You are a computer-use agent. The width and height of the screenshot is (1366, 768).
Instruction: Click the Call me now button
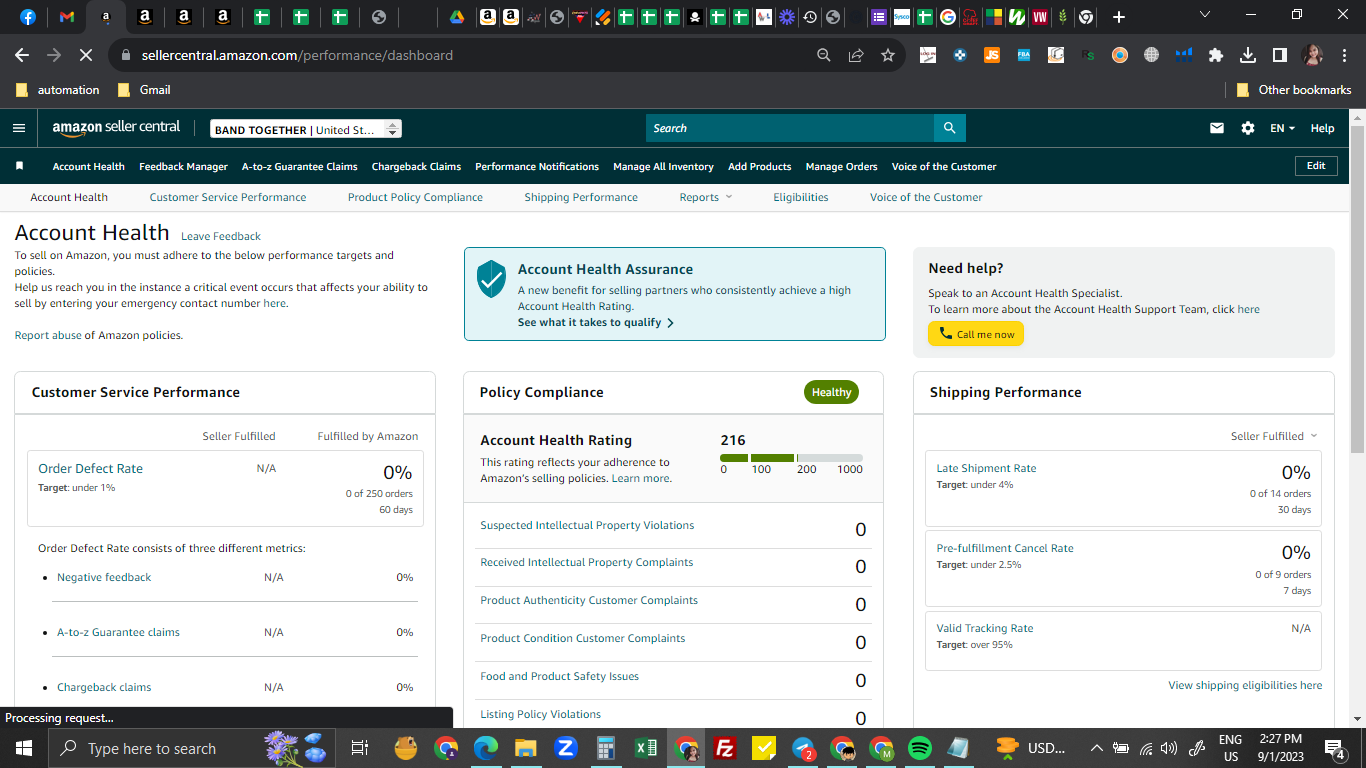976,334
